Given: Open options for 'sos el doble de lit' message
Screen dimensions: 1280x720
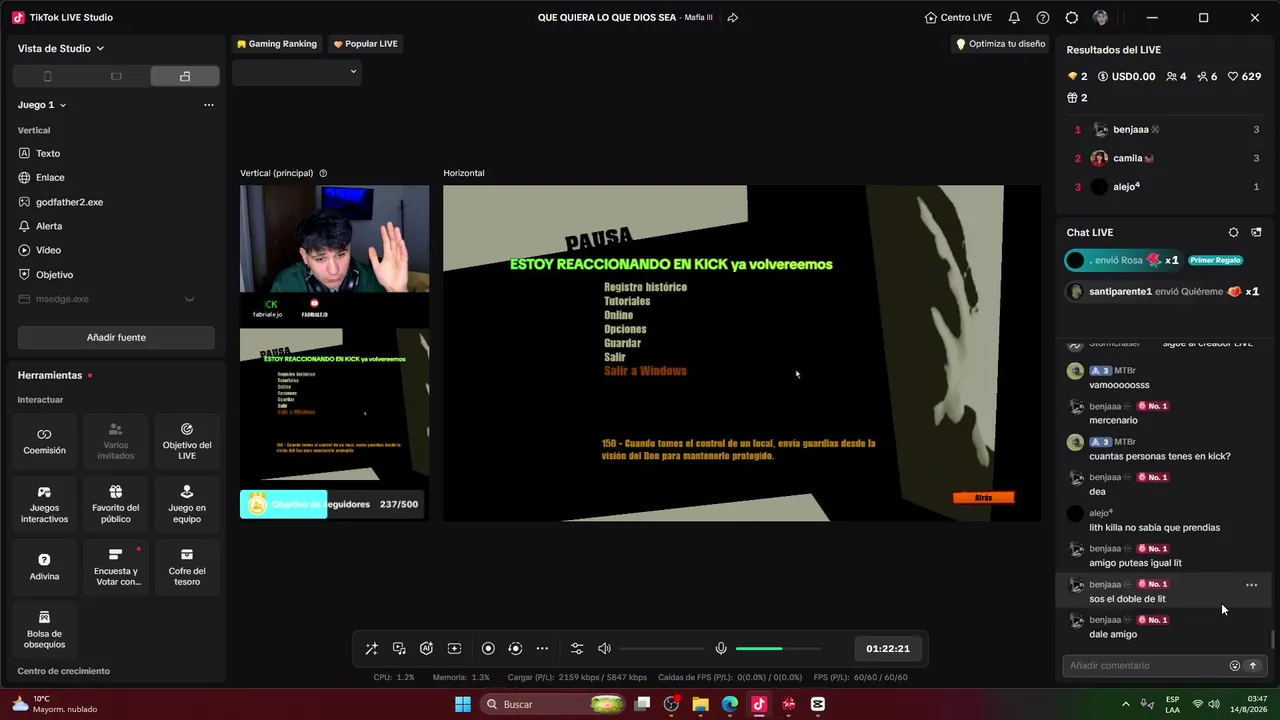Looking at the screenshot, I should pos(1251,585).
